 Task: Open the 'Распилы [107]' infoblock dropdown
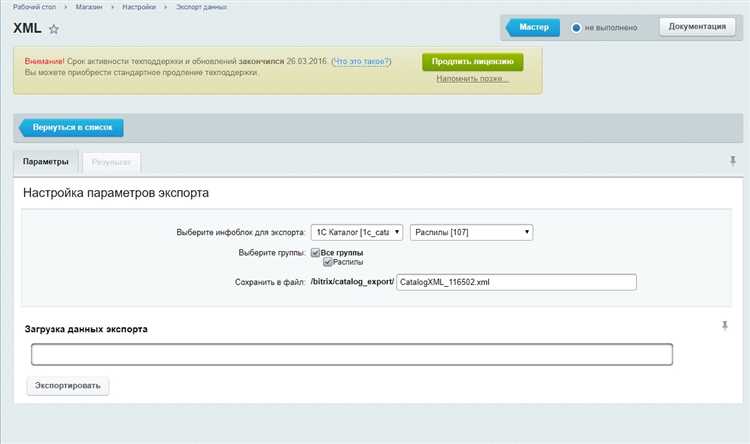[x=471, y=232]
